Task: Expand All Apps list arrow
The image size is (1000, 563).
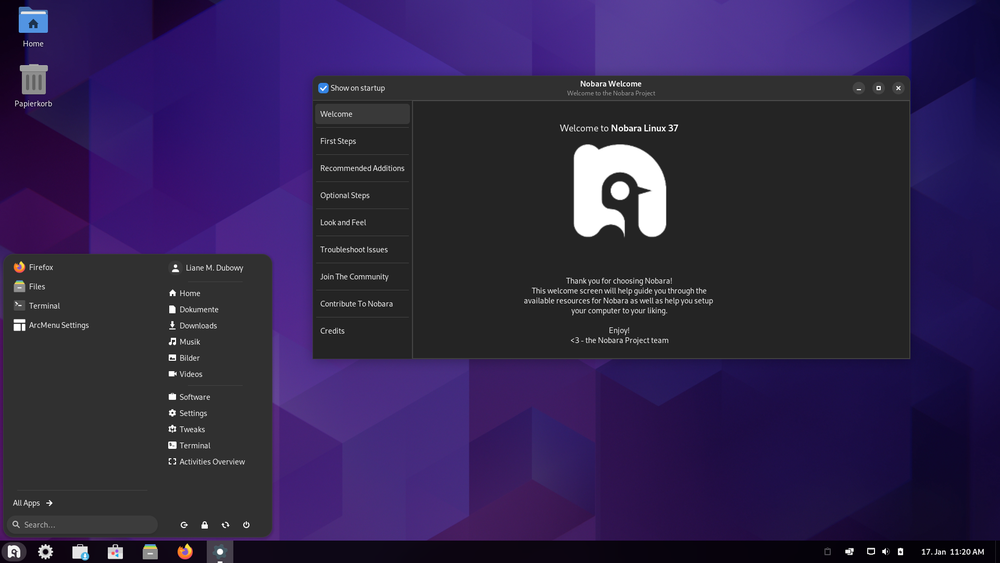Action: click(49, 503)
